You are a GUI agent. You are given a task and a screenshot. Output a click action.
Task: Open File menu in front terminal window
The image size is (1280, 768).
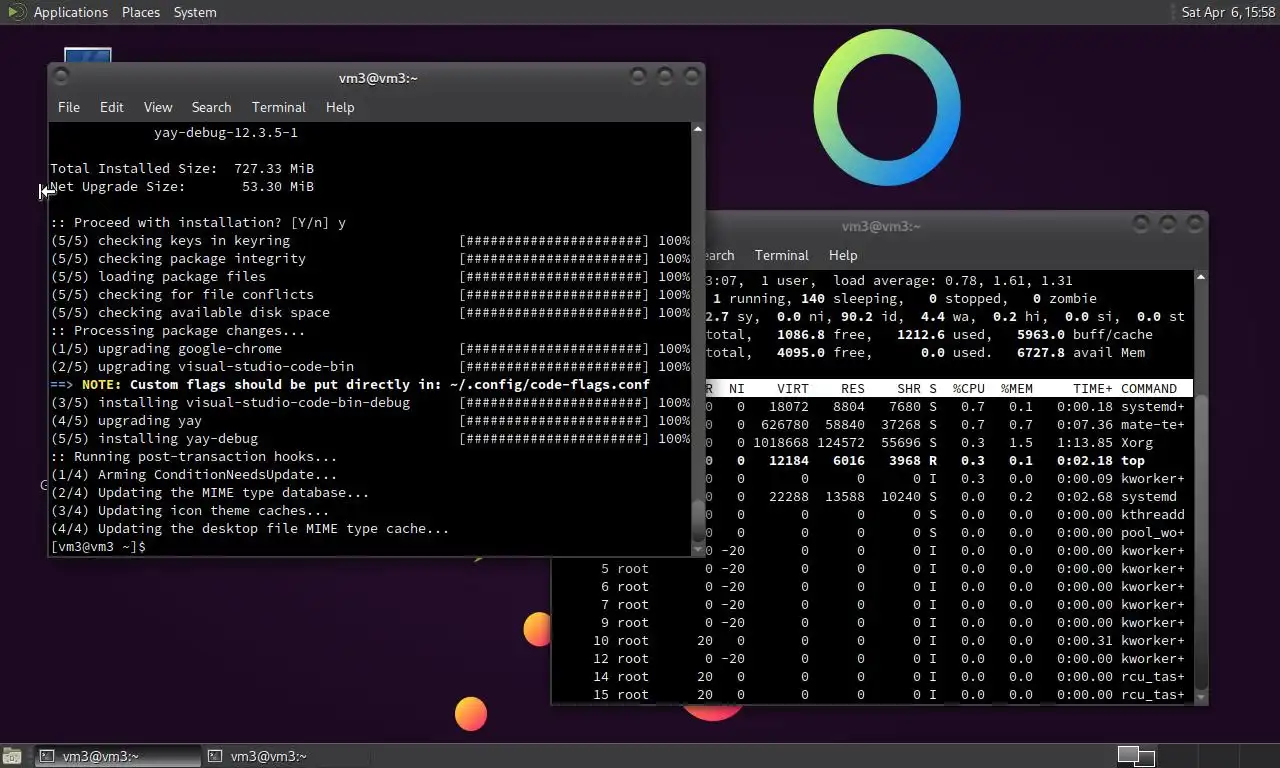point(69,107)
